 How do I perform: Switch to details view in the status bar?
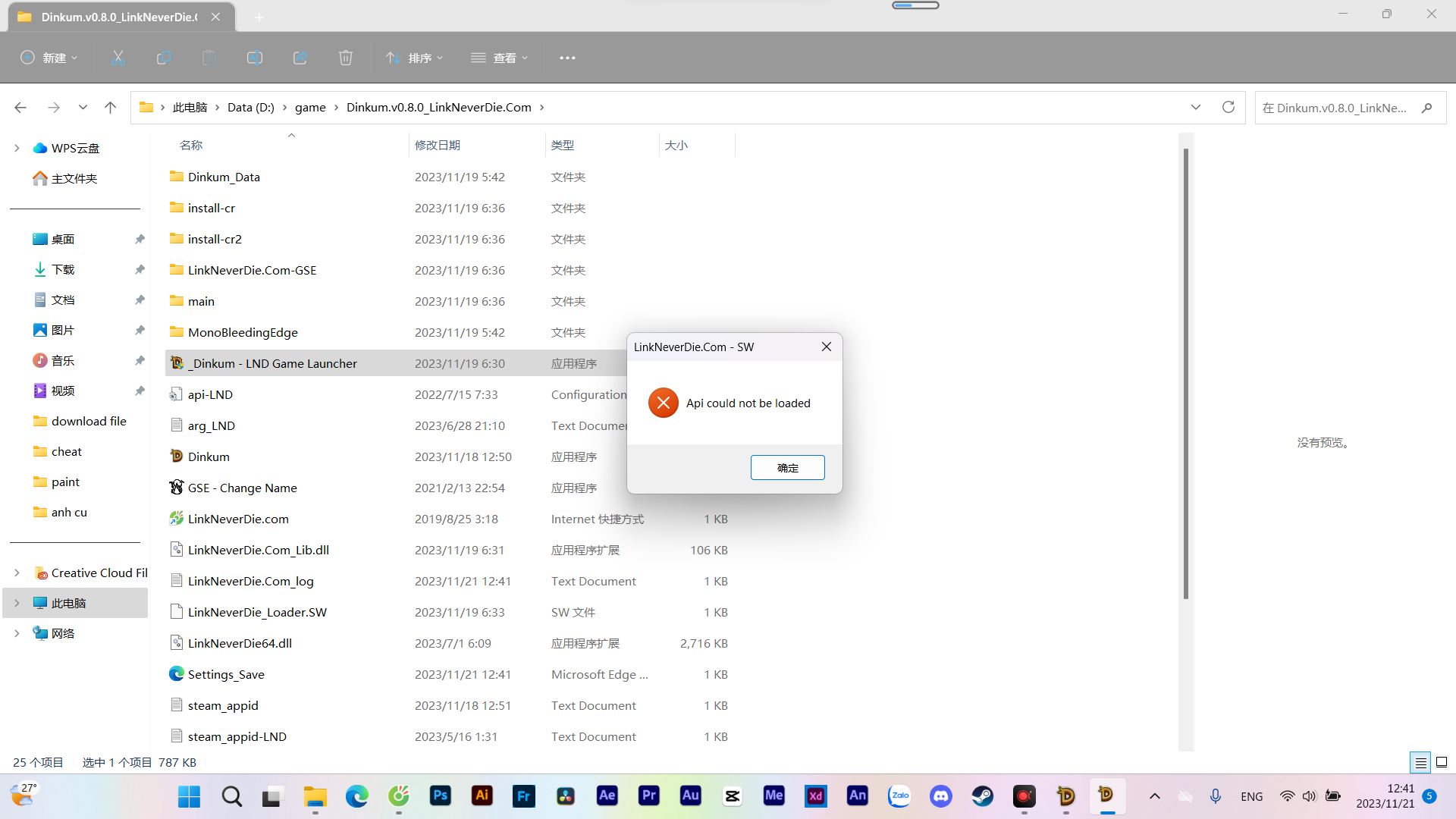[1420, 762]
